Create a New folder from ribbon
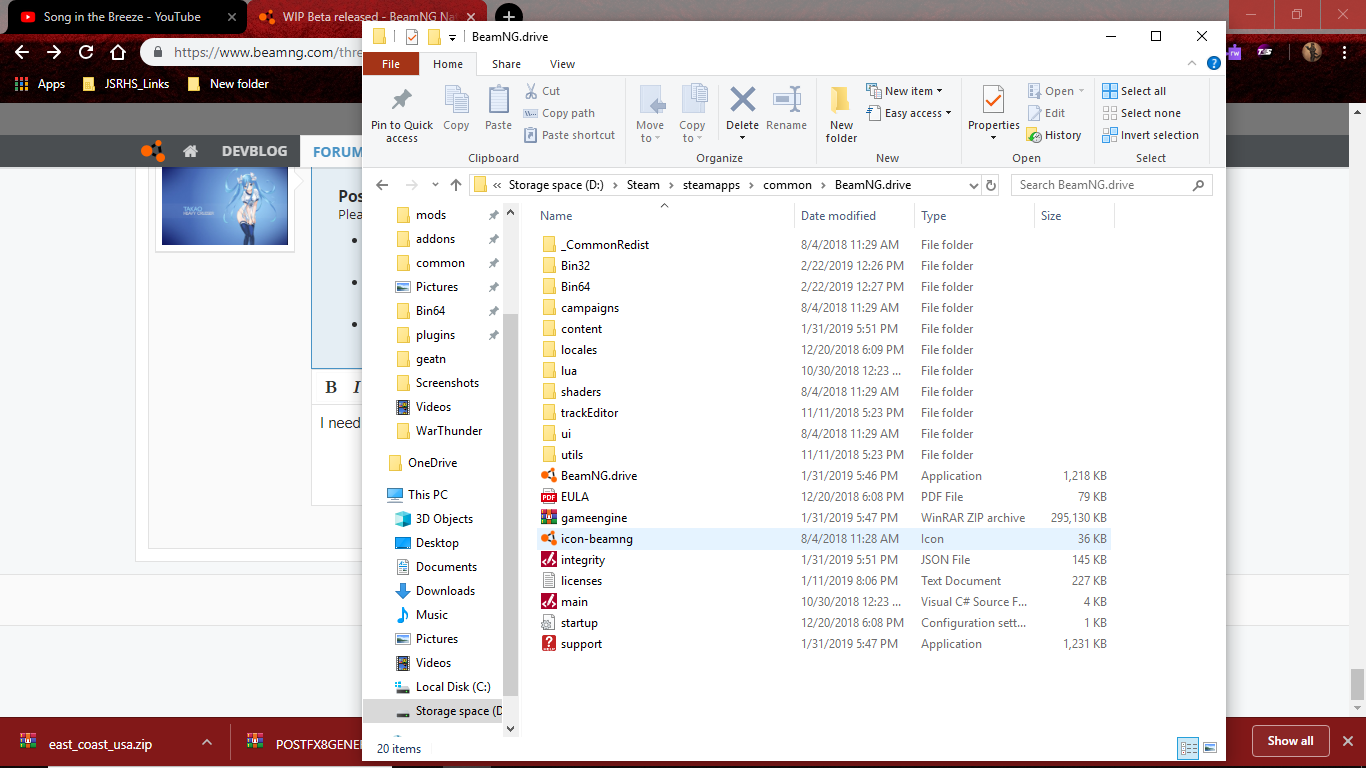This screenshot has height=768, width=1366. coord(841,114)
